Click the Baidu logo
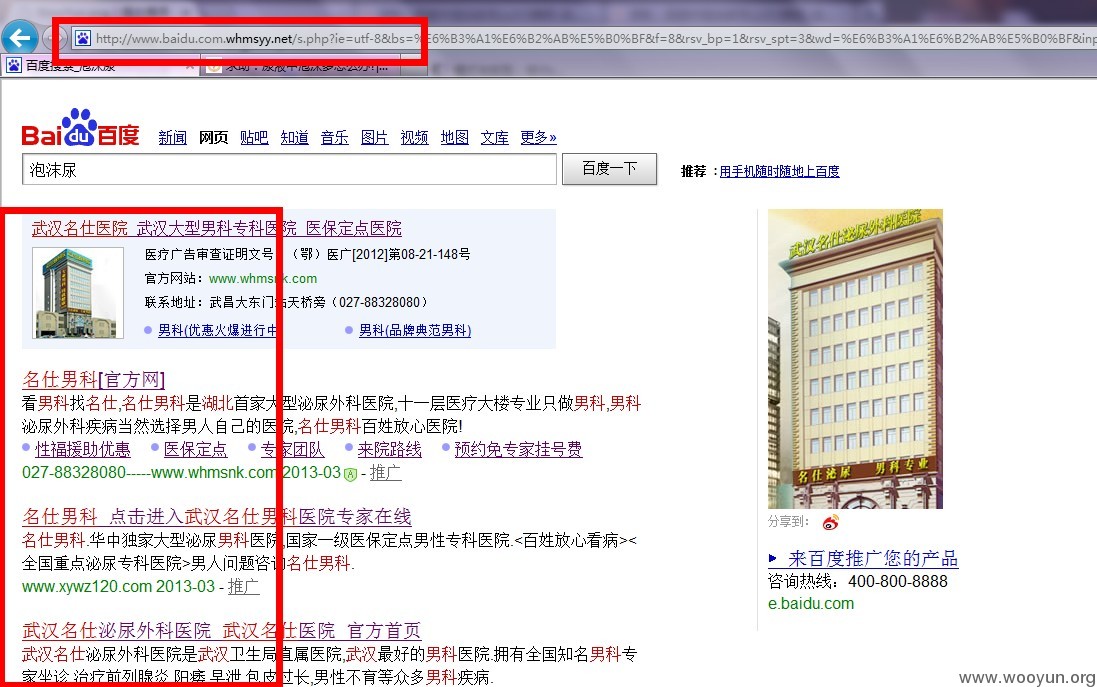Screen dimensions: 1097x687 [80, 128]
